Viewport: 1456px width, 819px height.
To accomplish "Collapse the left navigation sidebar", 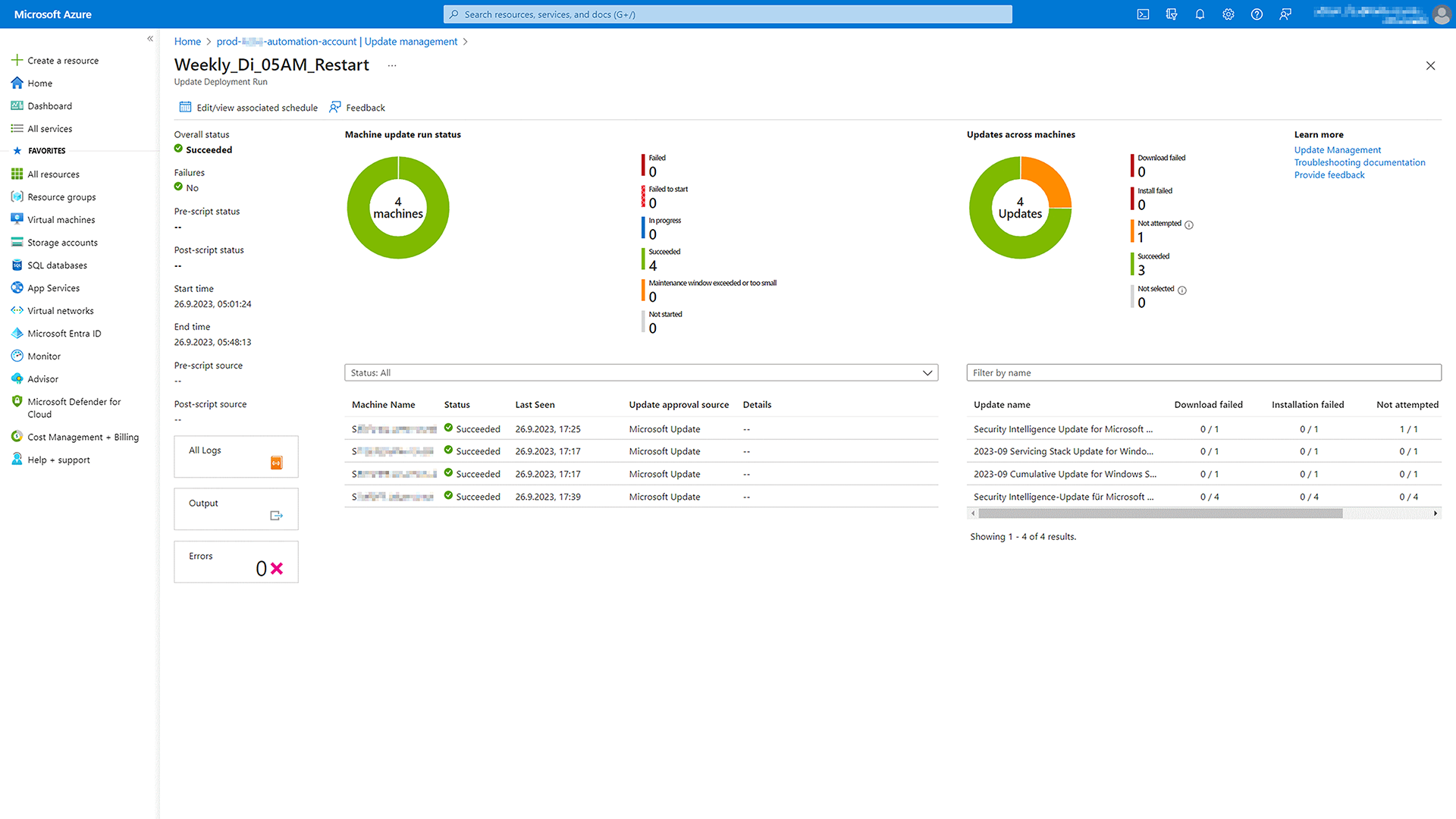I will [149, 38].
